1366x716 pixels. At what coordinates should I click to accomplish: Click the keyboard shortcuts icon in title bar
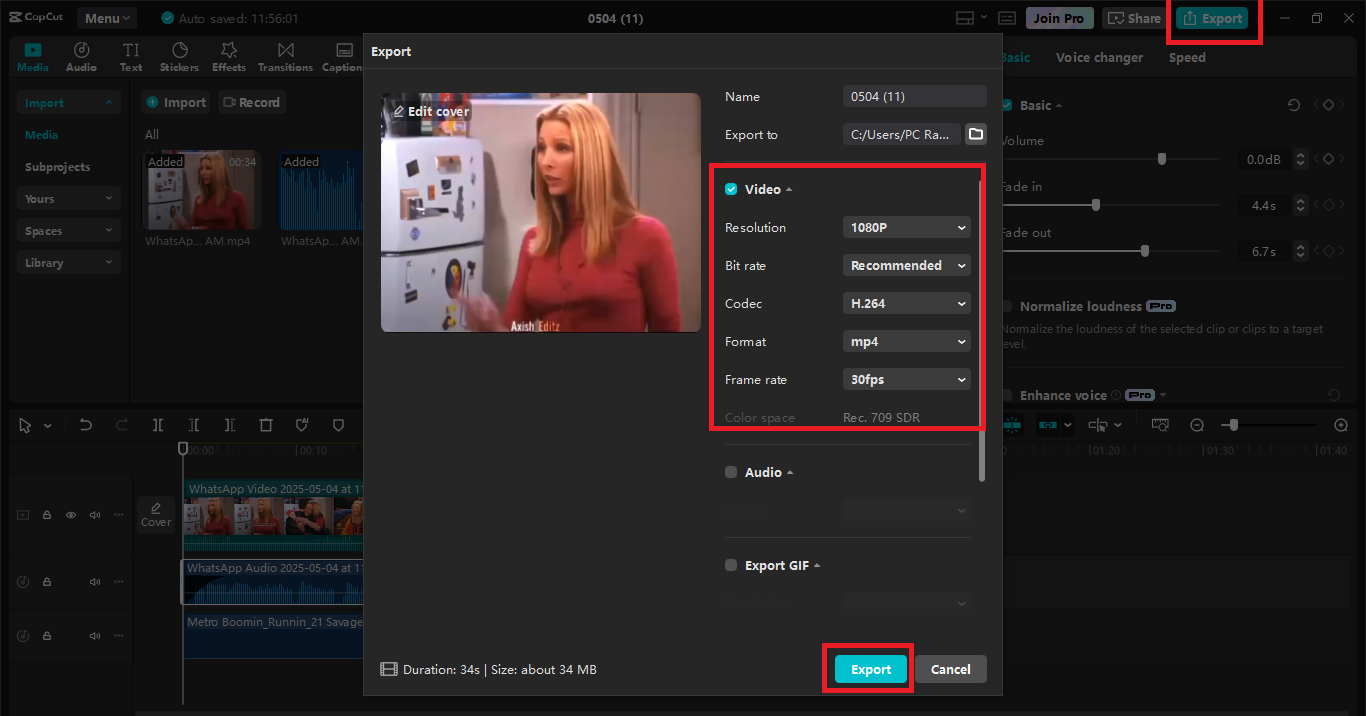click(x=1007, y=18)
